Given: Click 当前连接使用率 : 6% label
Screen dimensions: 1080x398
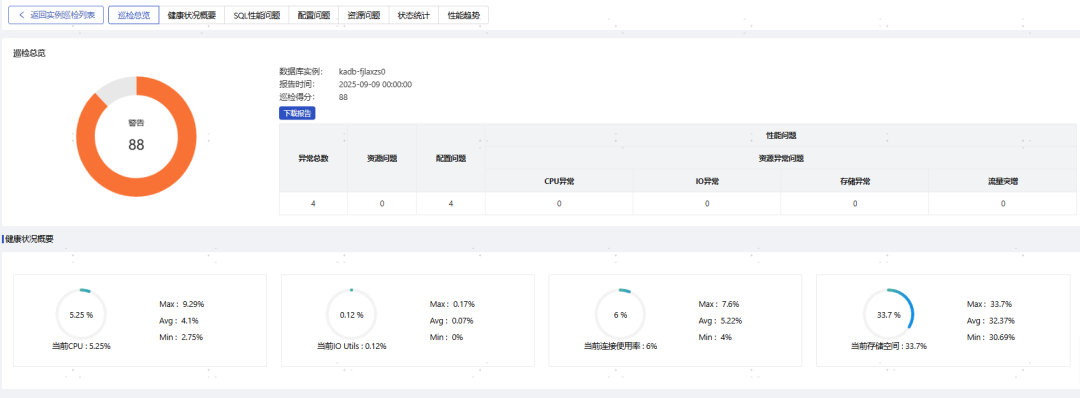Looking at the screenshot, I should pos(620,346).
